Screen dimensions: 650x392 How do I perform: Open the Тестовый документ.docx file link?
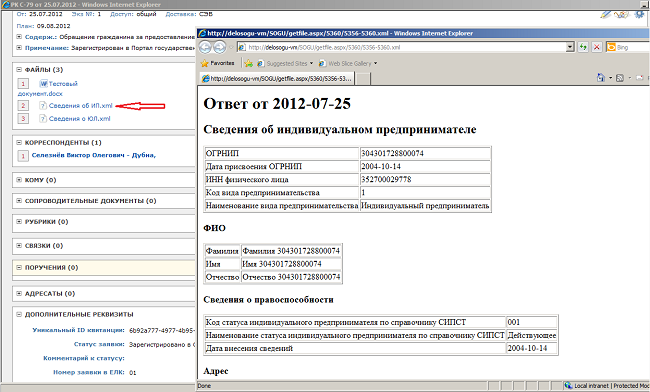click(63, 84)
